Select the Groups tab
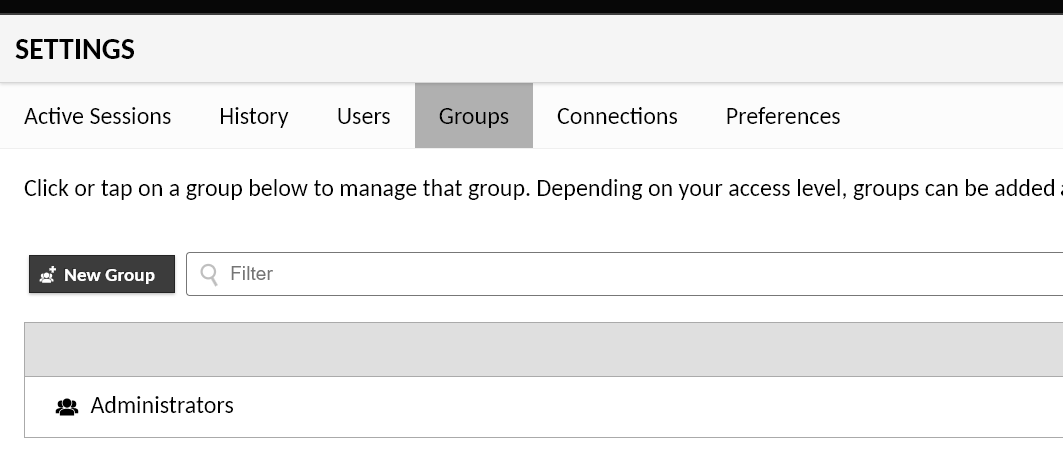The width and height of the screenshot is (1063, 465). click(474, 116)
